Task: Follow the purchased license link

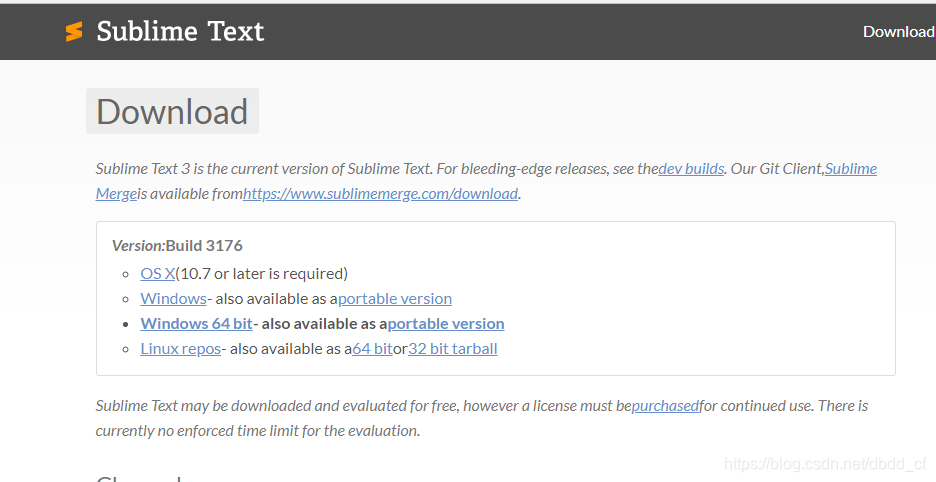Action: (x=665, y=406)
